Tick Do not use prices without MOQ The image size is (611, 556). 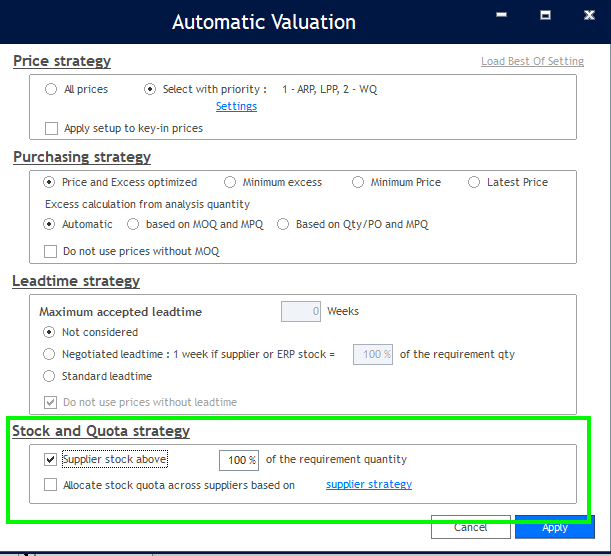pyautogui.click(x=52, y=251)
